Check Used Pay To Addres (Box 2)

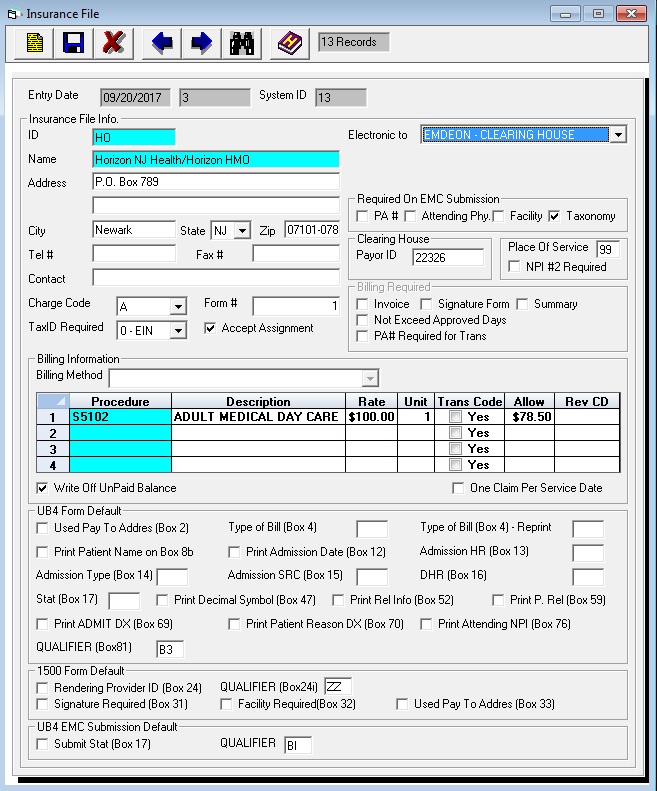point(42,528)
